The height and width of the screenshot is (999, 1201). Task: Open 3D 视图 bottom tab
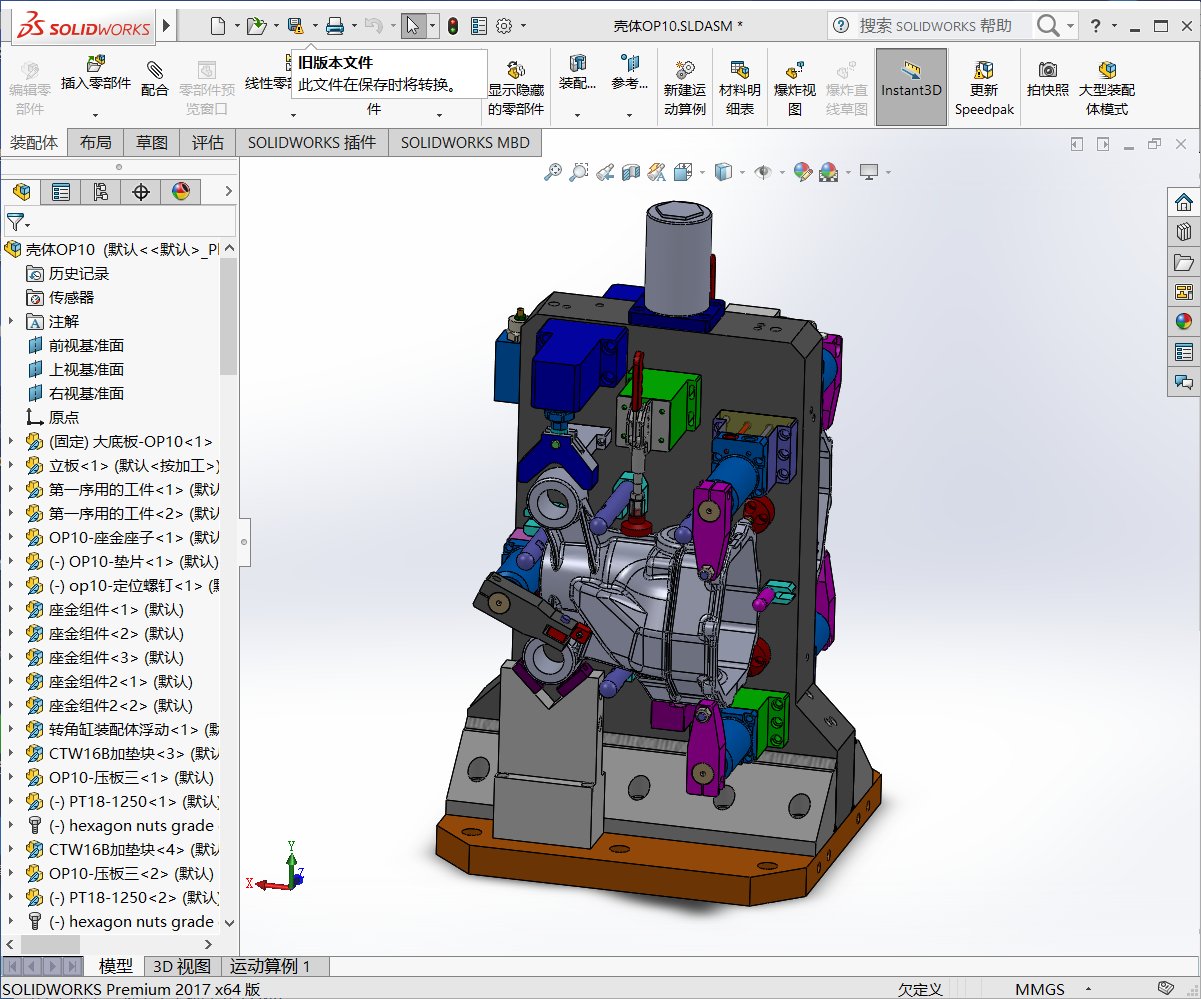[x=181, y=966]
